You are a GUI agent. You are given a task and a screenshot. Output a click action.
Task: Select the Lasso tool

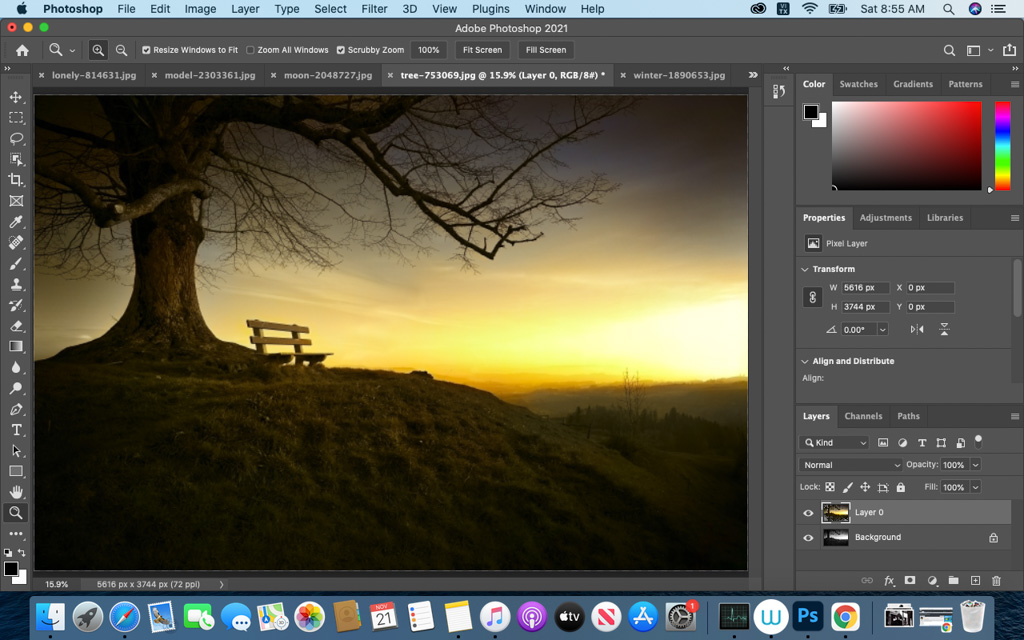tap(16, 138)
